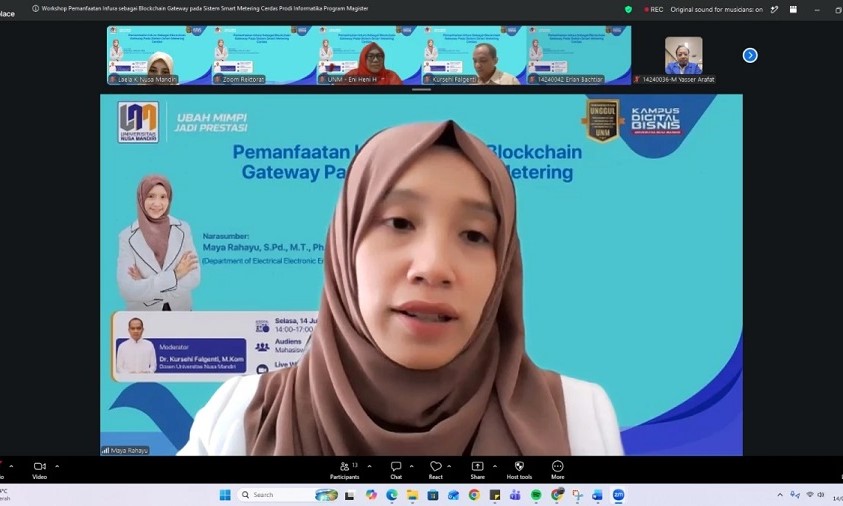The width and height of the screenshot is (843, 506).
Task: Open the React emoji menu
Action: 435,469
